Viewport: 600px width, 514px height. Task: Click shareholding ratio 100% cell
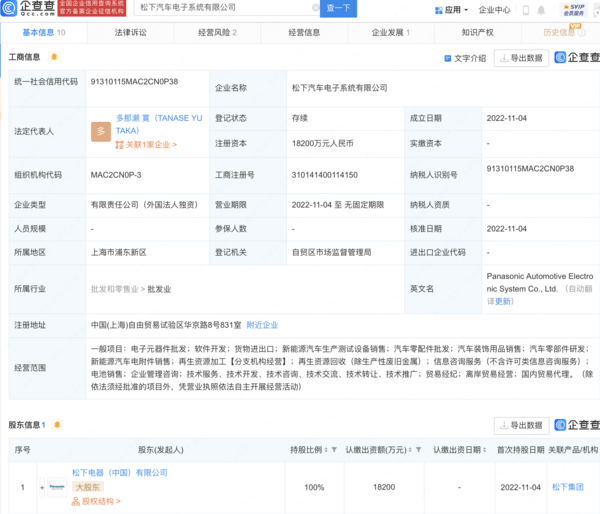pyautogui.click(x=314, y=487)
